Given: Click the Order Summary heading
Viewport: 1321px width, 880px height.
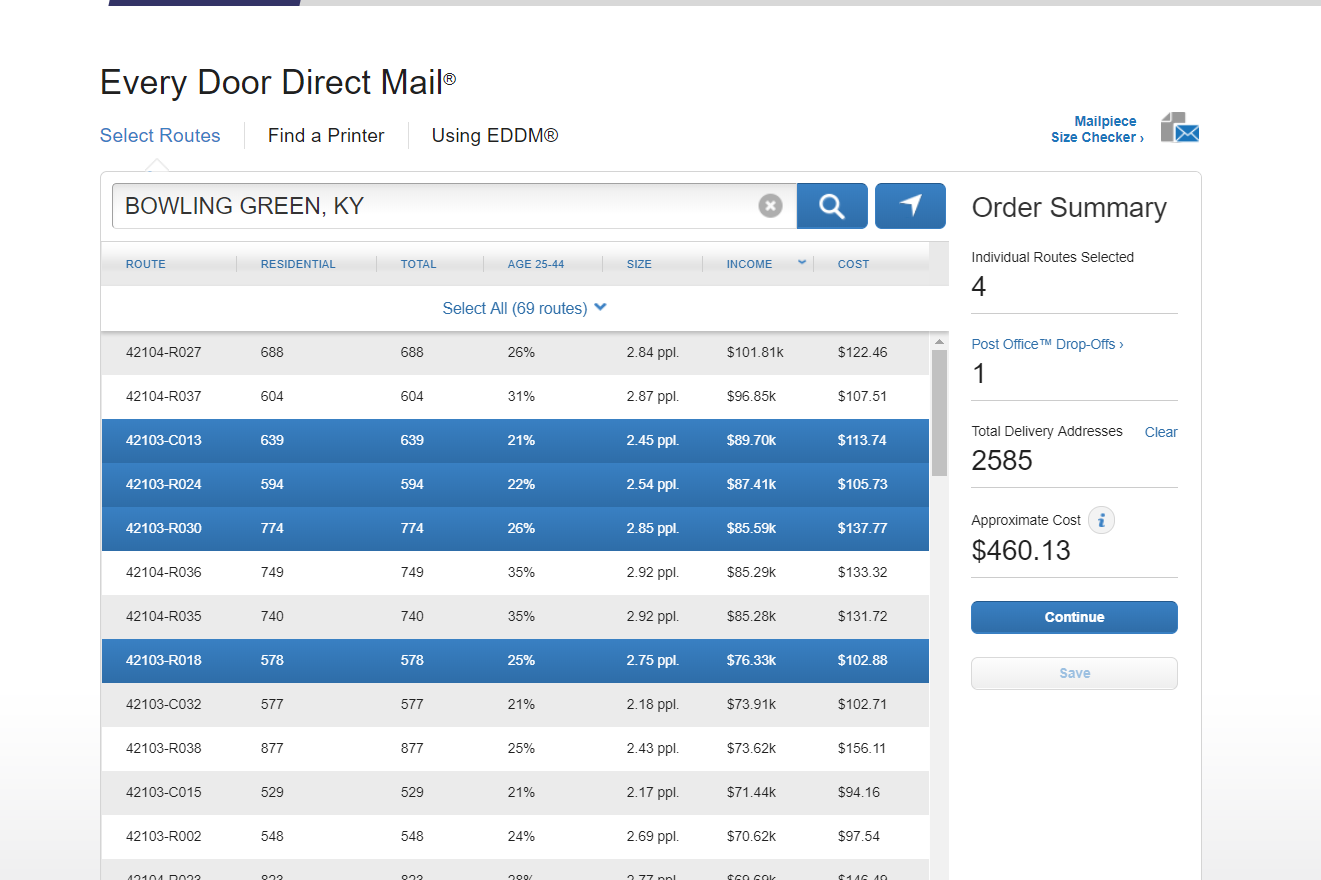Looking at the screenshot, I should point(1069,208).
